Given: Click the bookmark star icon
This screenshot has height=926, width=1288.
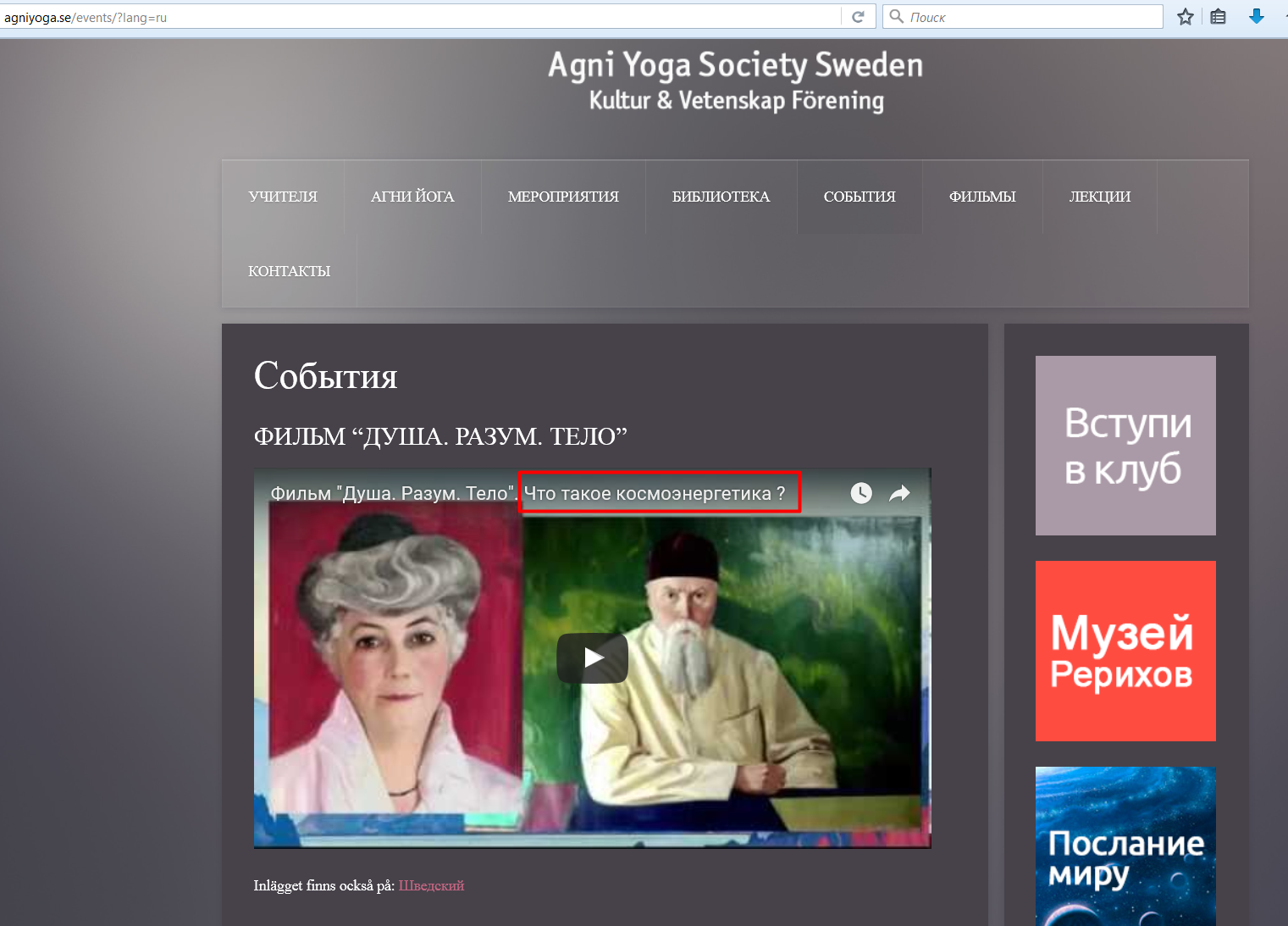Looking at the screenshot, I should pyautogui.click(x=1185, y=17).
